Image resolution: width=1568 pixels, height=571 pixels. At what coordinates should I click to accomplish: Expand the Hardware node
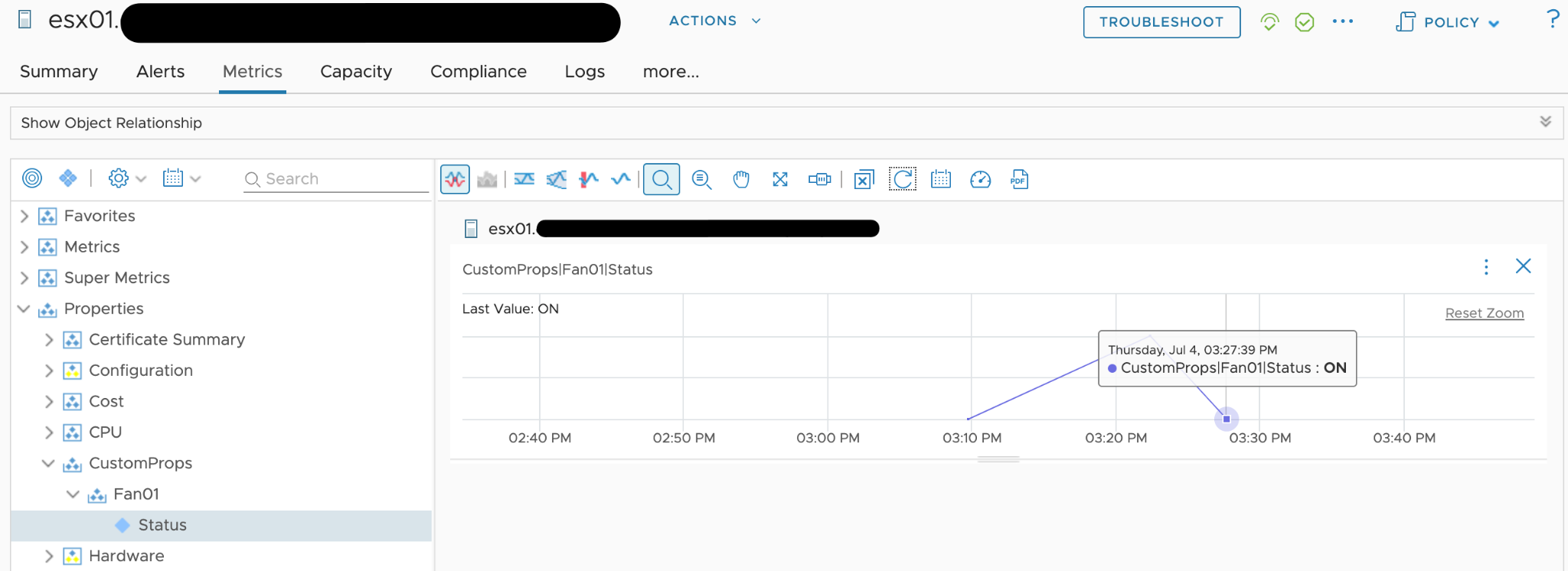coord(49,556)
